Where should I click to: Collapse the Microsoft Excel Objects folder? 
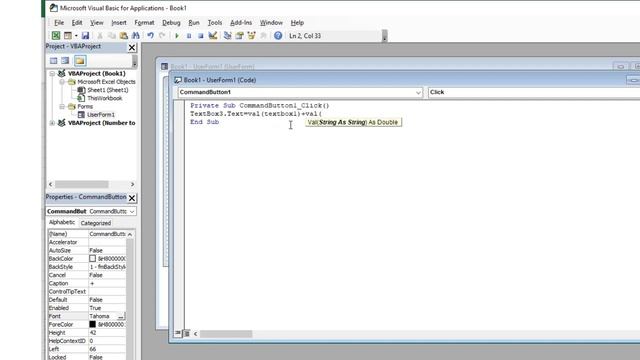(62, 82)
